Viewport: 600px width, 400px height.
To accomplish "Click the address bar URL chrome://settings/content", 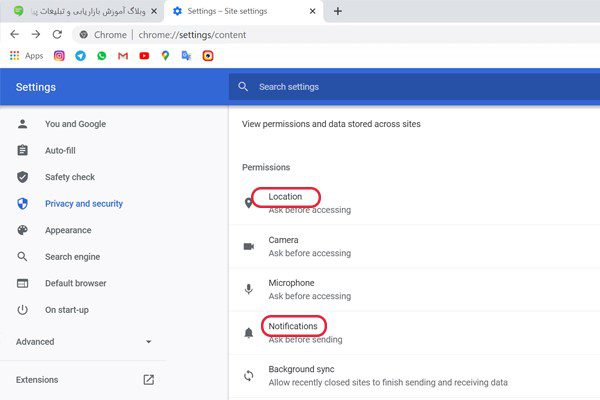I will 192,35.
